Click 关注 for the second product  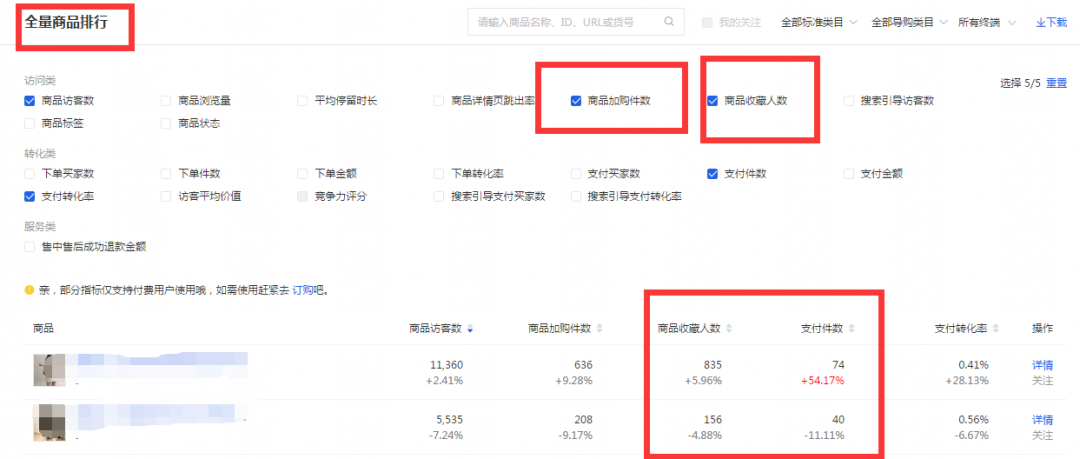pyautogui.click(x=1042, y=435)
